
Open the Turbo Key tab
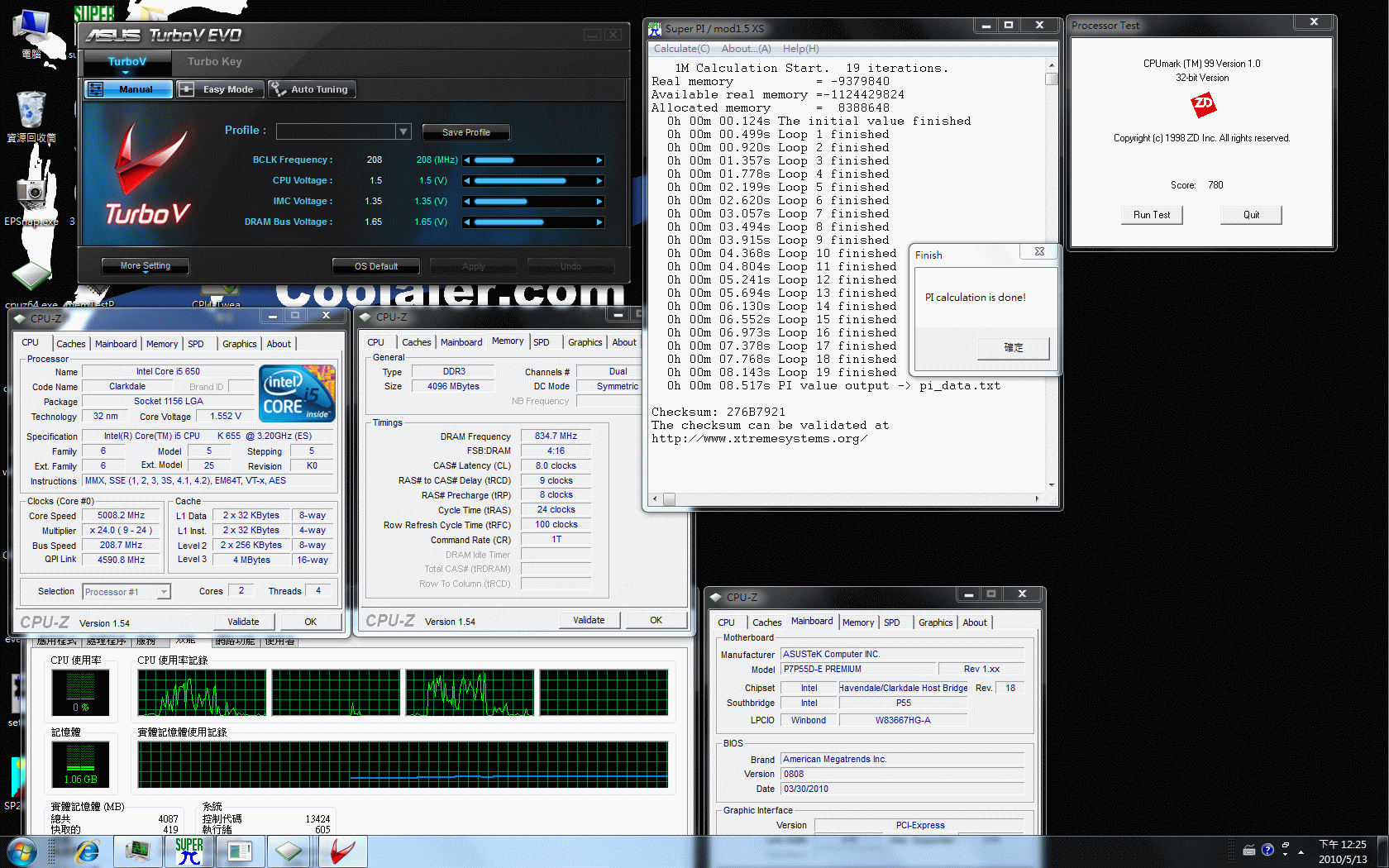point(215,62)
